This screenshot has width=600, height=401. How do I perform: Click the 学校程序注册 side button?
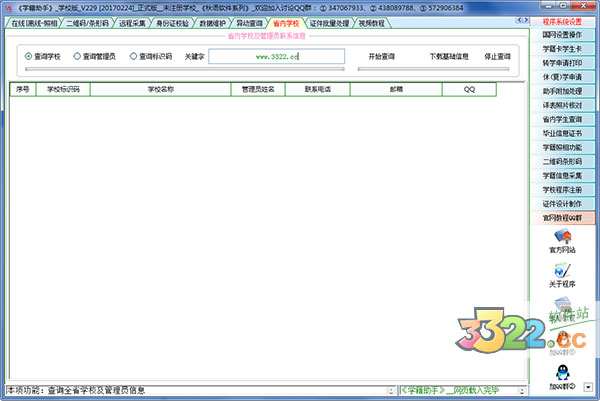(562, 190)
